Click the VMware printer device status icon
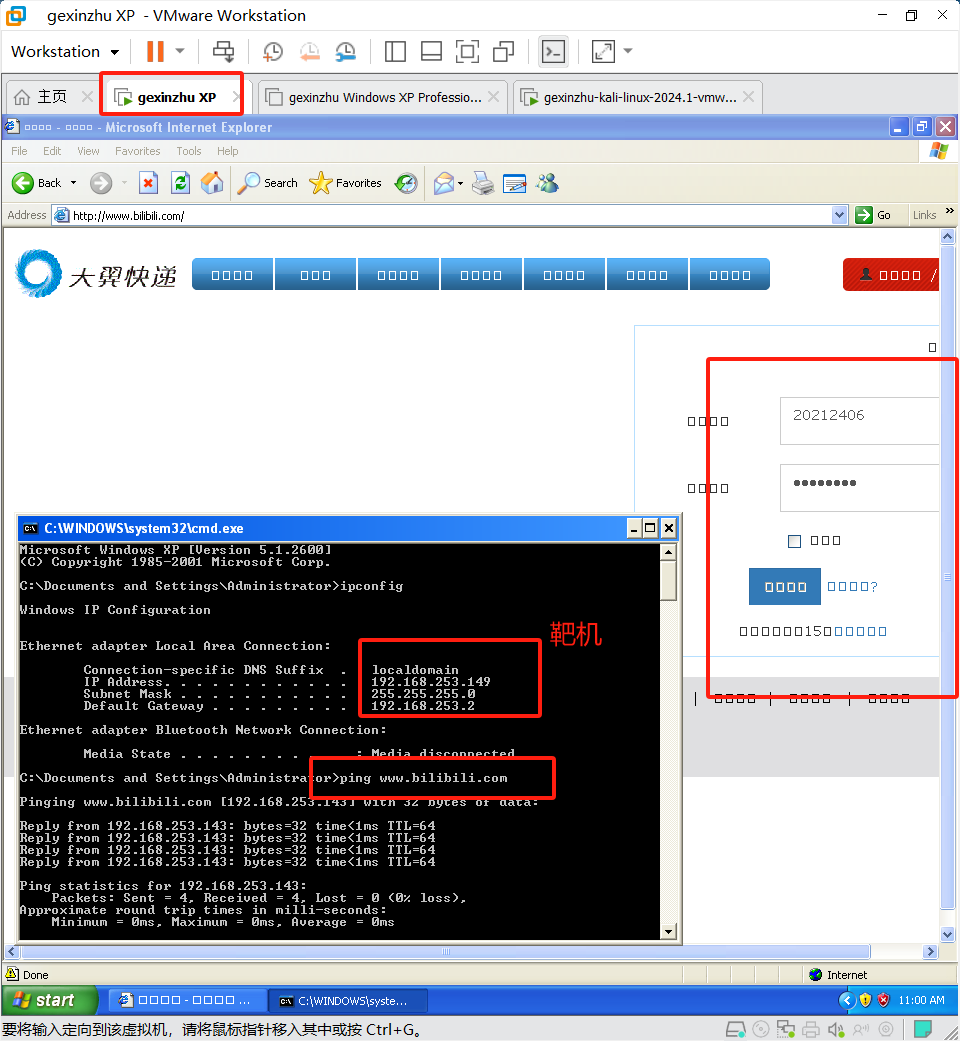 tap(811, 1030)
